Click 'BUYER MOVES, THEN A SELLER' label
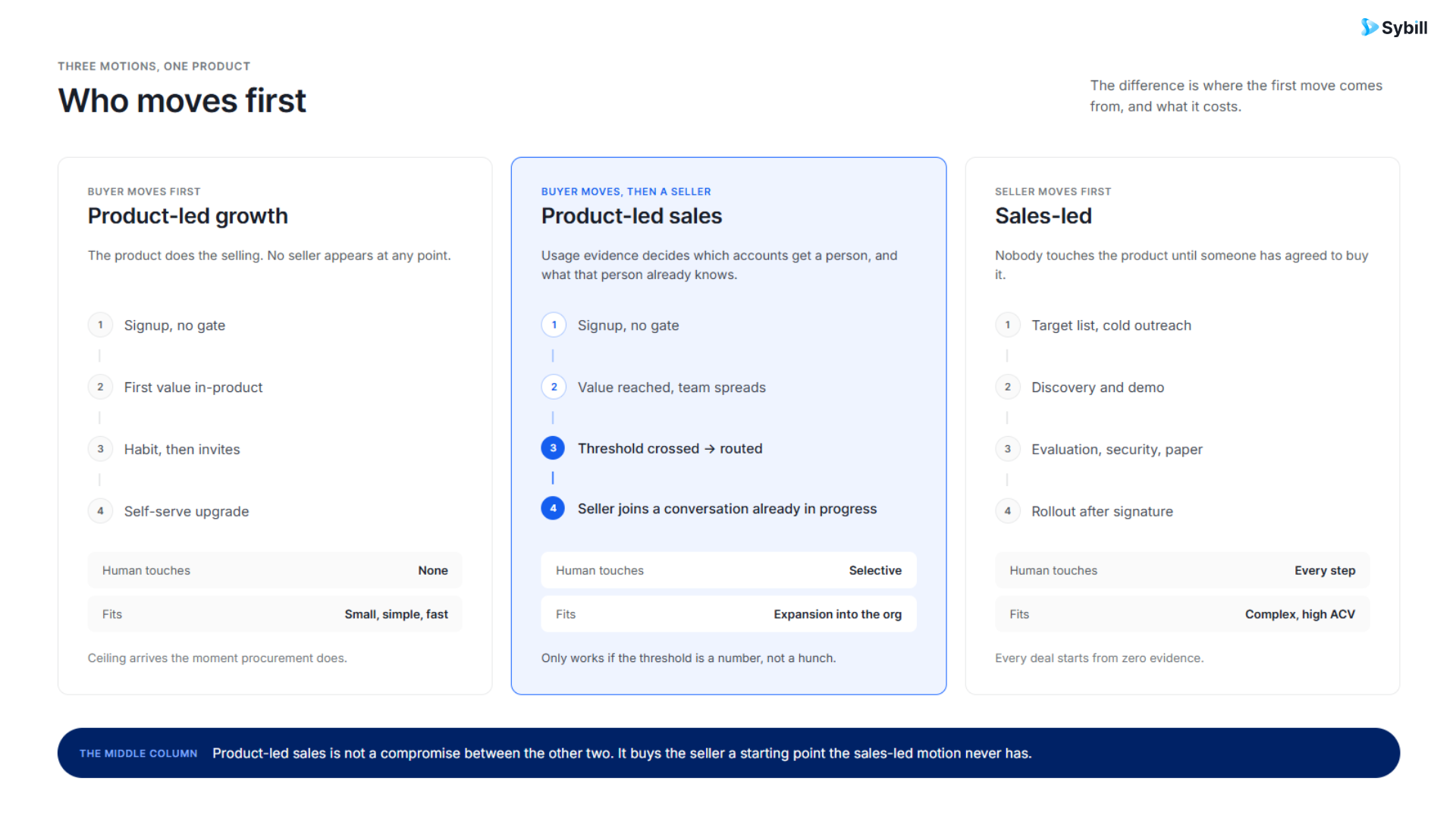Image resolution: width=1456 pixels, height=819 pixels. 626,192
